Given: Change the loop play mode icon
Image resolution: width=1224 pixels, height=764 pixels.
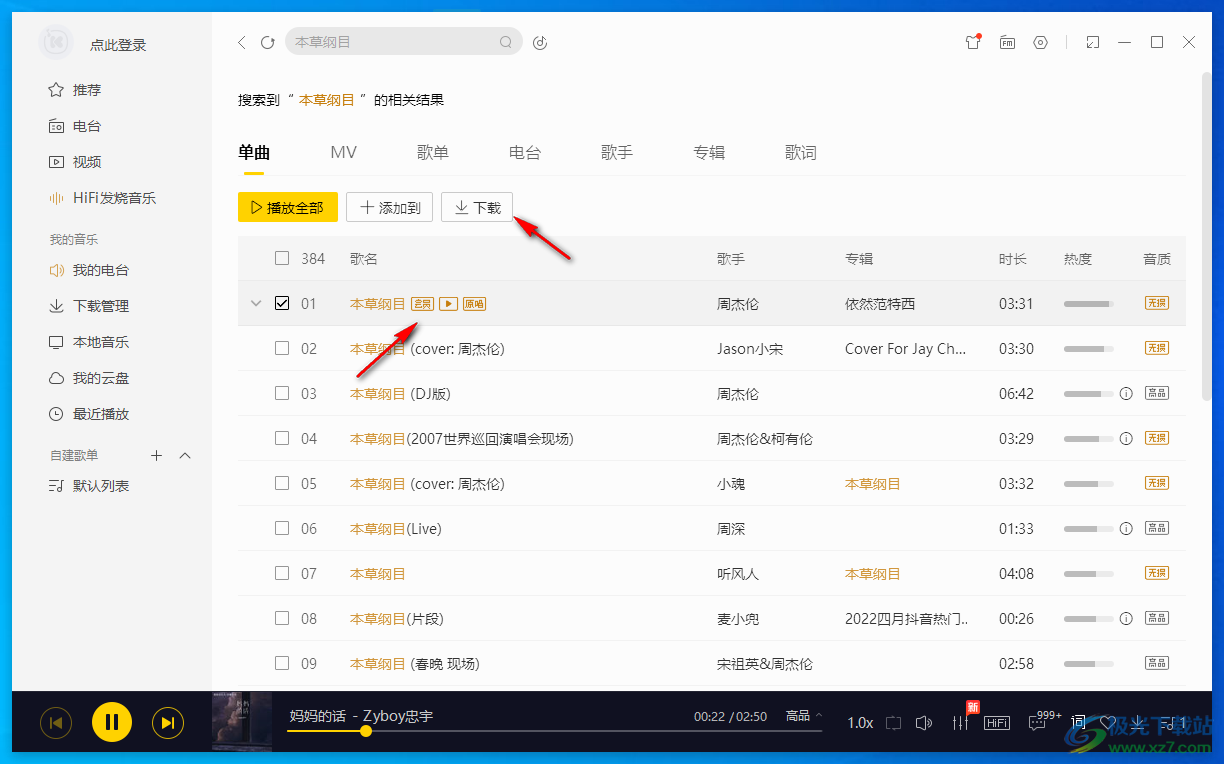Looking at the screenshot, I should [x=893, y=723].
